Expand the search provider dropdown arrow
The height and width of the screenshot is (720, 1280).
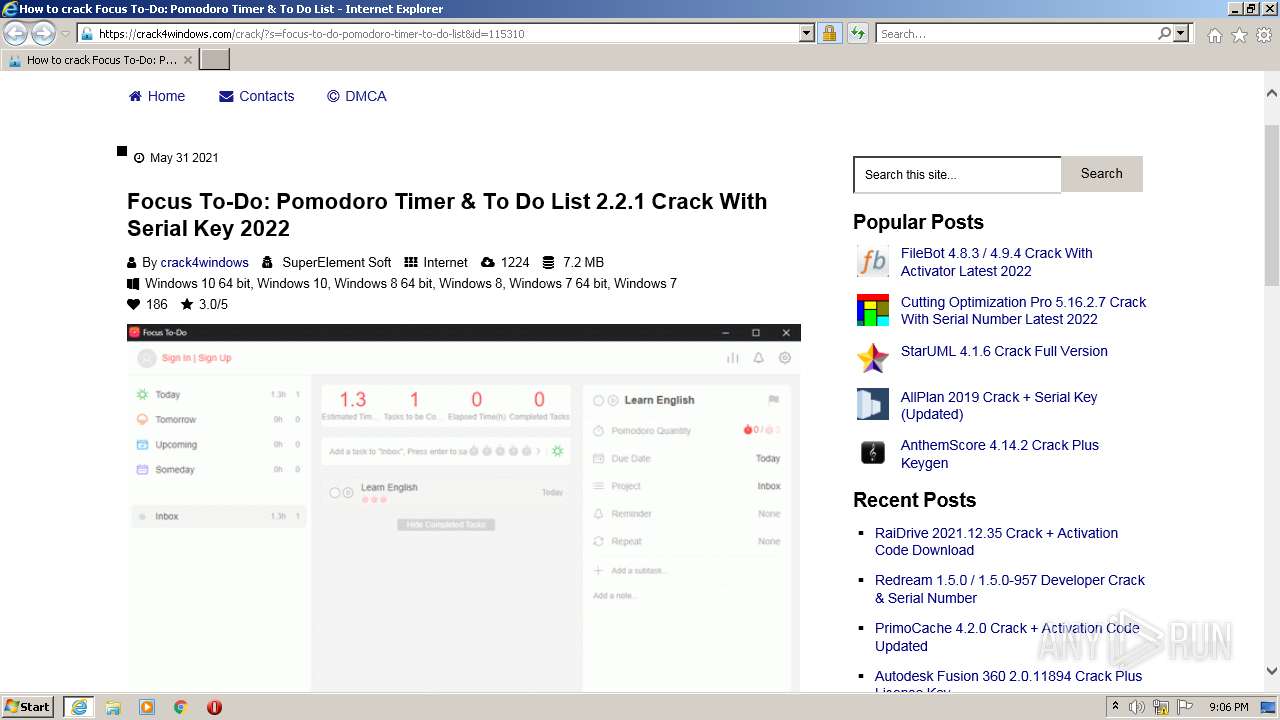pyautogui.click(x=1181, y=34)
